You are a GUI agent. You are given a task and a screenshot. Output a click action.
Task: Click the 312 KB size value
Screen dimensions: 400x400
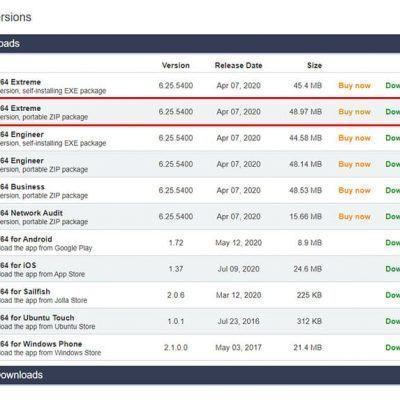click(x=309, y=321)
